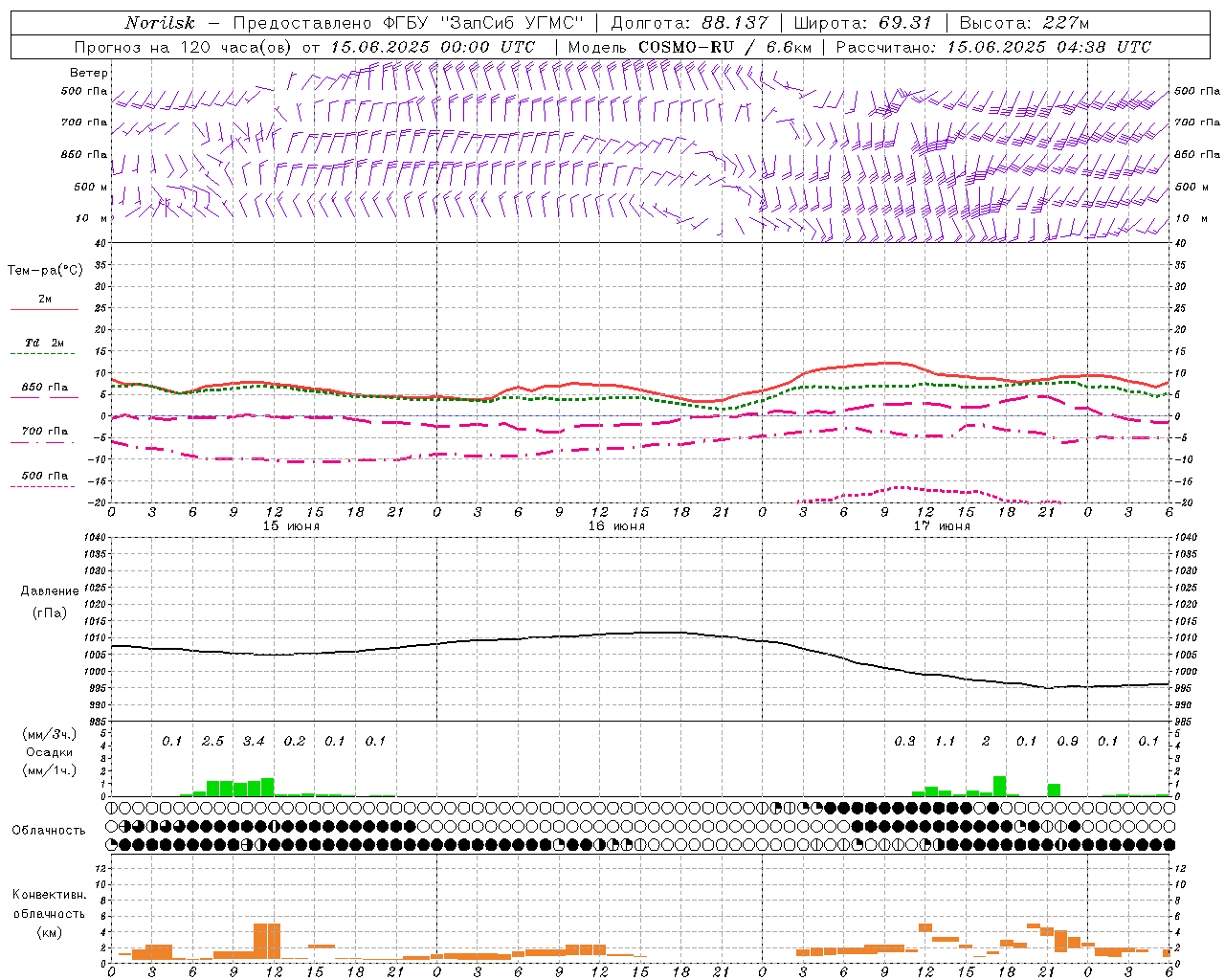Click the '0.9' precipitation amount
The width and height of the screenshot is (1225, 980).
[x=1067, y=741]
